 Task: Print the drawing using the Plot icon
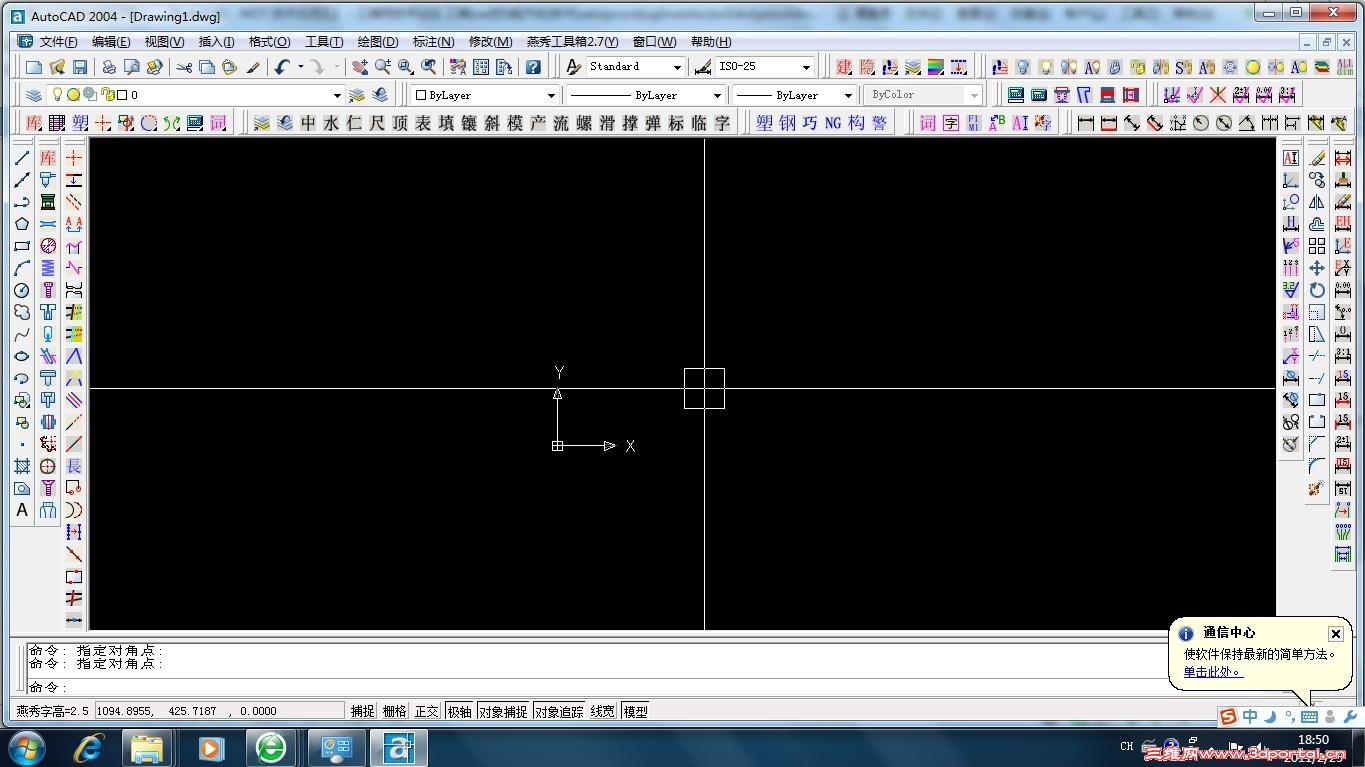pyautogui.click(x=108, y=67)
